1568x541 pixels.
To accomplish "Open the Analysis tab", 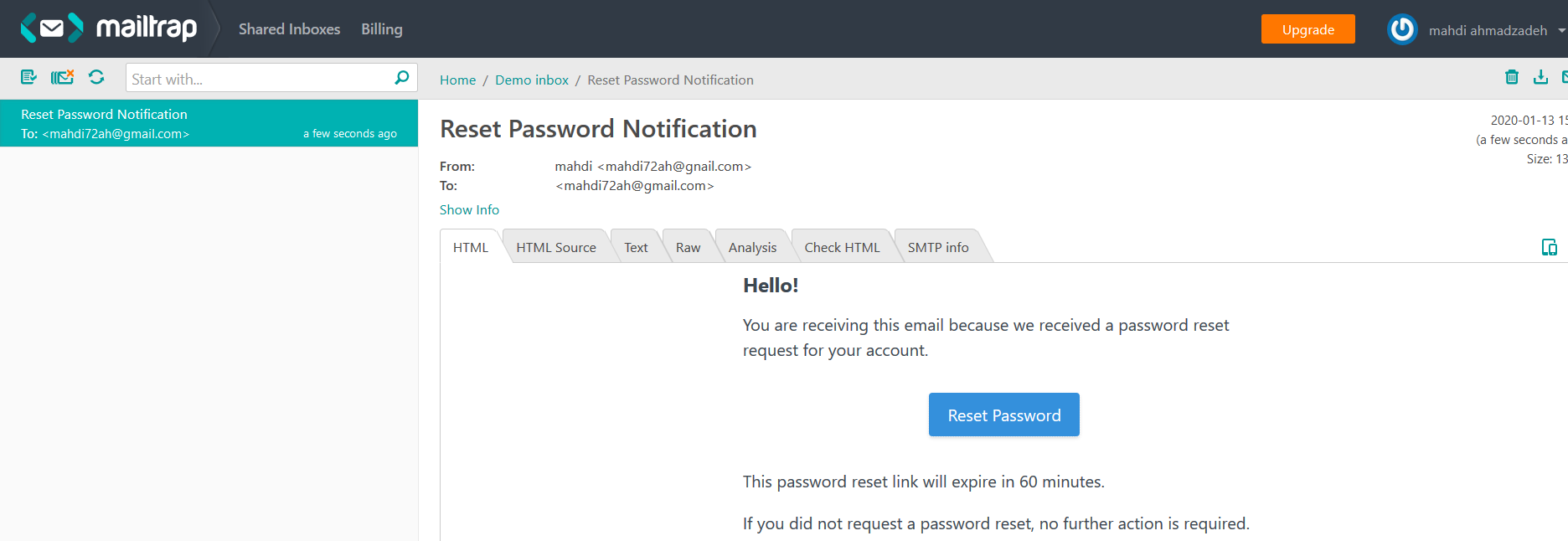I will coord(752,247).
